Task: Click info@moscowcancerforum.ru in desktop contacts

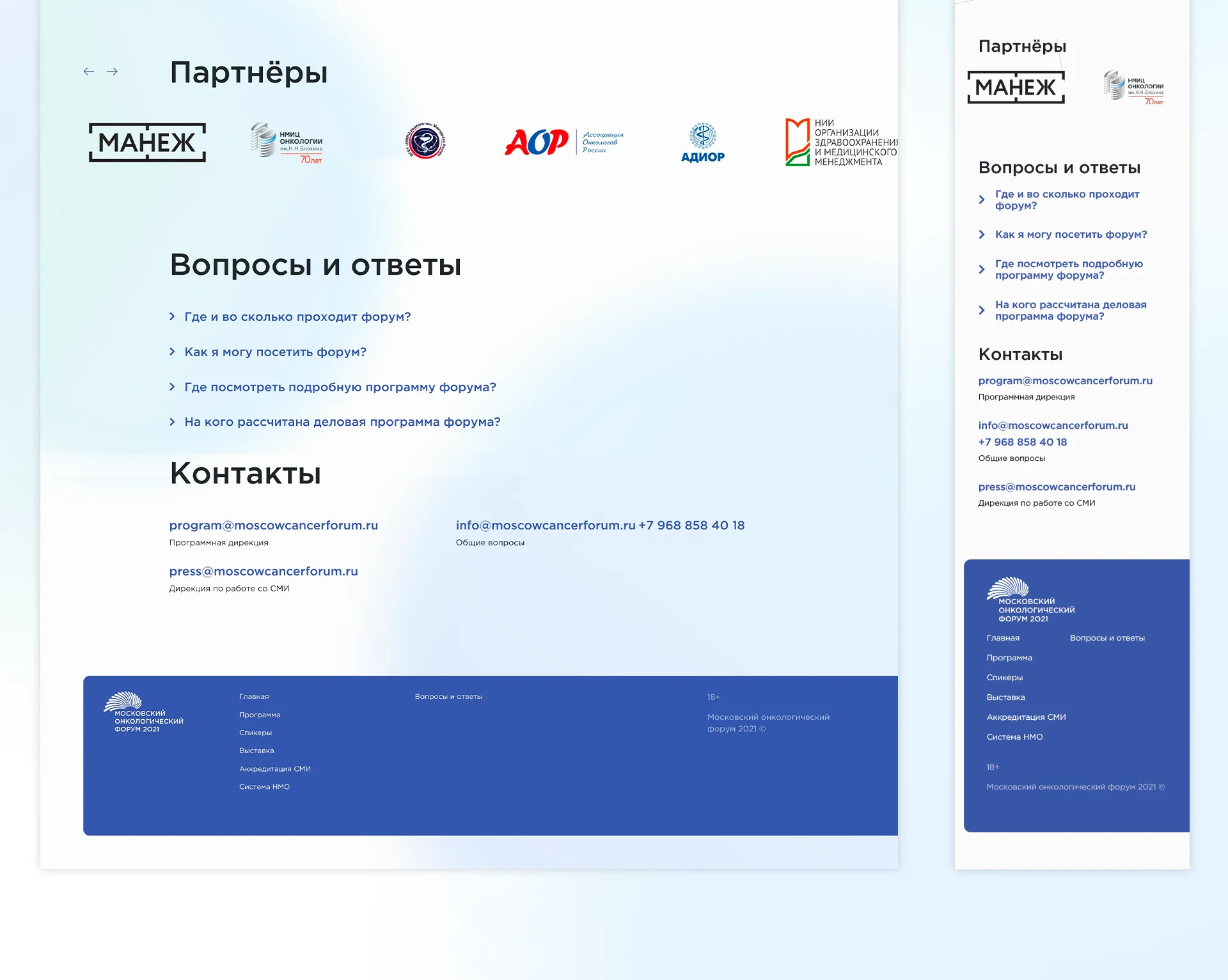Action: click(546, 525)
